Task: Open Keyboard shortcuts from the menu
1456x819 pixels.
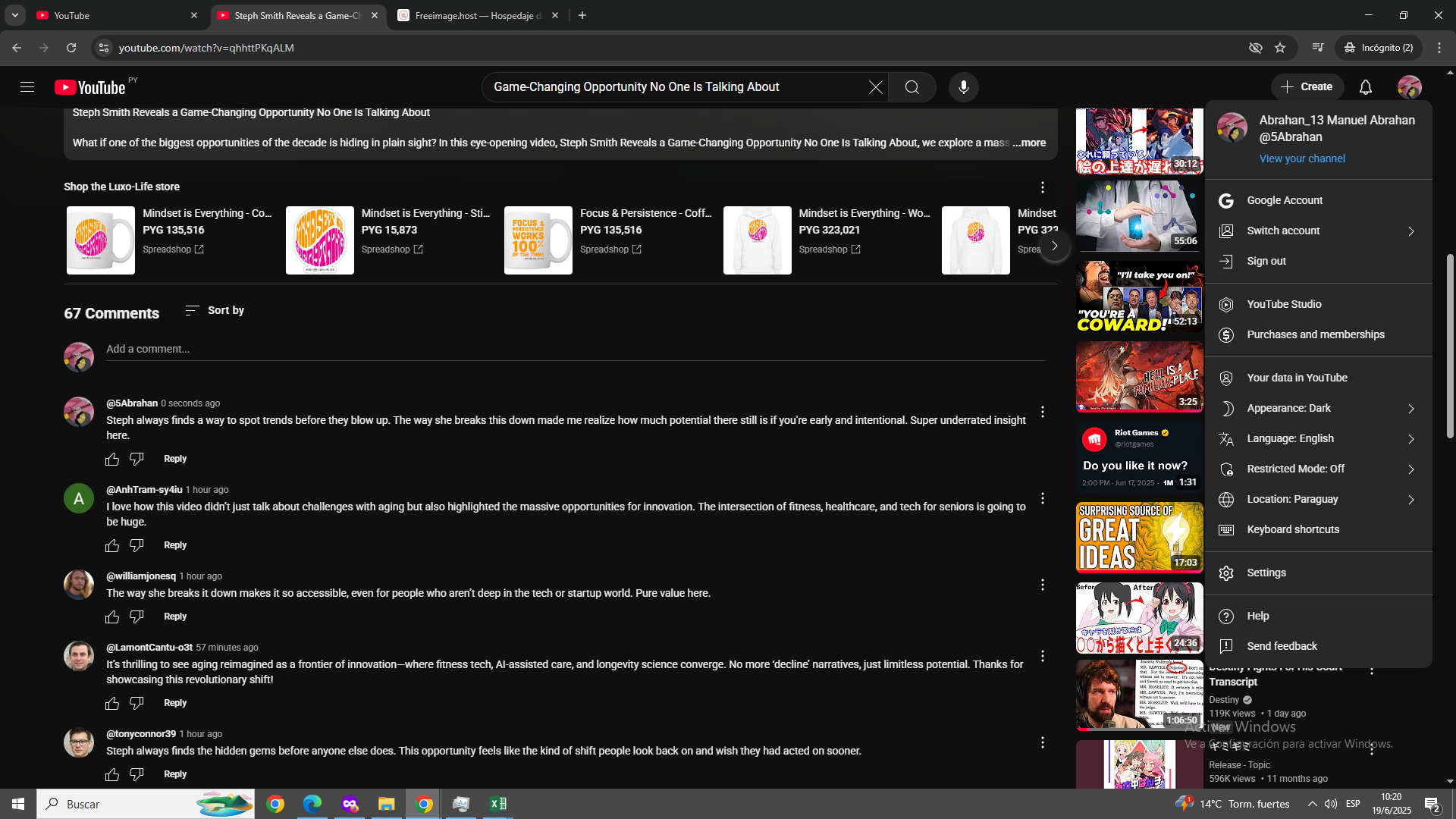Action: coord(1318,529)
